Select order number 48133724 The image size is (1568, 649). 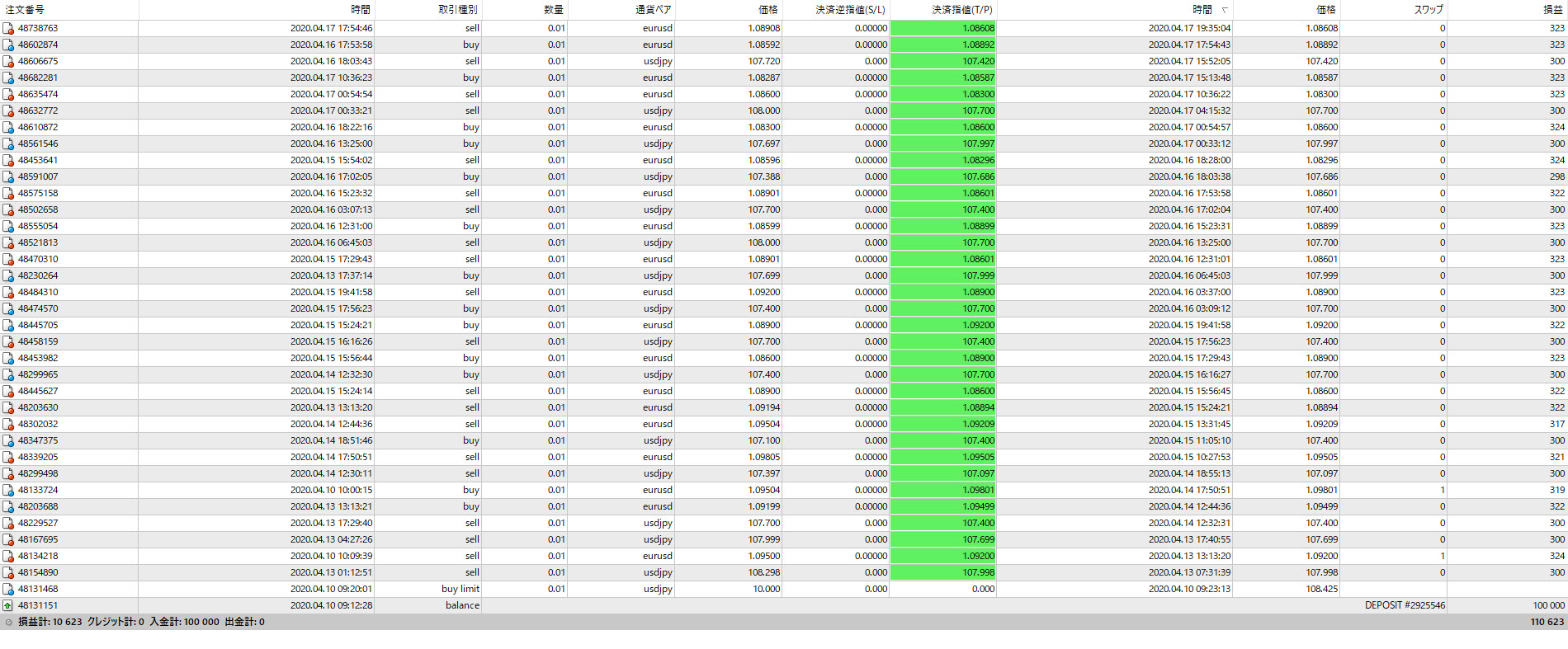click(x=38, y=490)
